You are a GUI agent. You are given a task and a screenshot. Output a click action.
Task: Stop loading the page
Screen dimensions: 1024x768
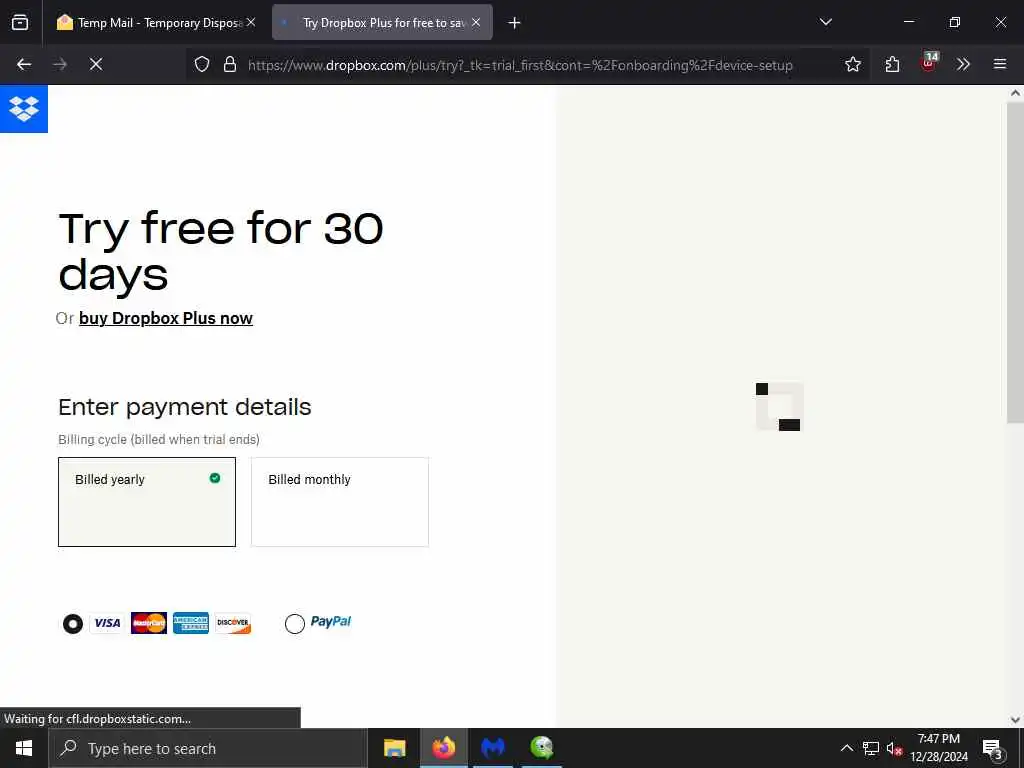[96, 64]
